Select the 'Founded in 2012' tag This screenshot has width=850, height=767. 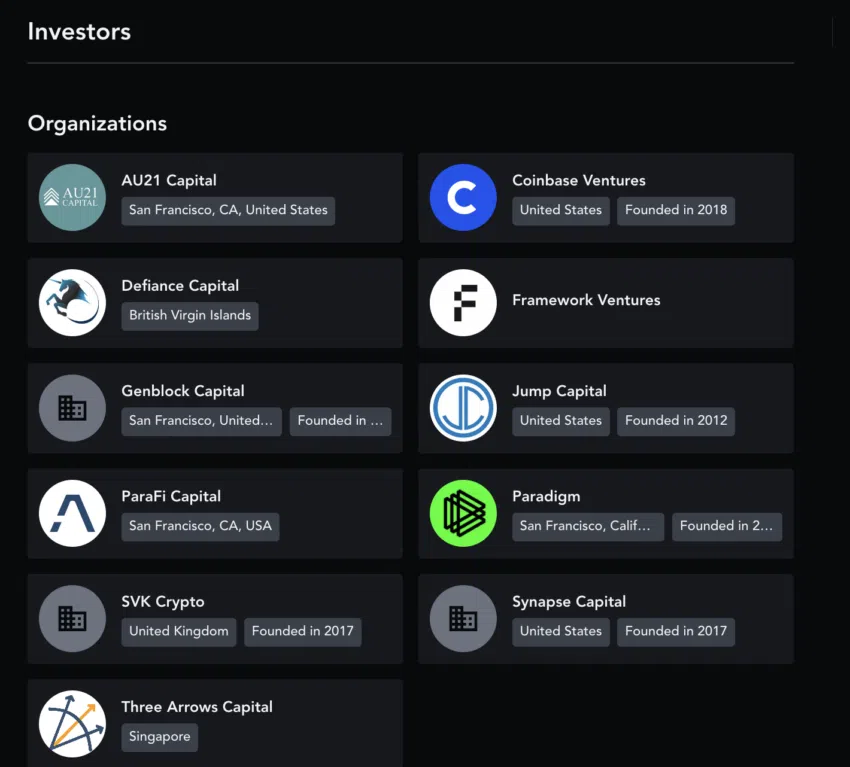point(676,421)
